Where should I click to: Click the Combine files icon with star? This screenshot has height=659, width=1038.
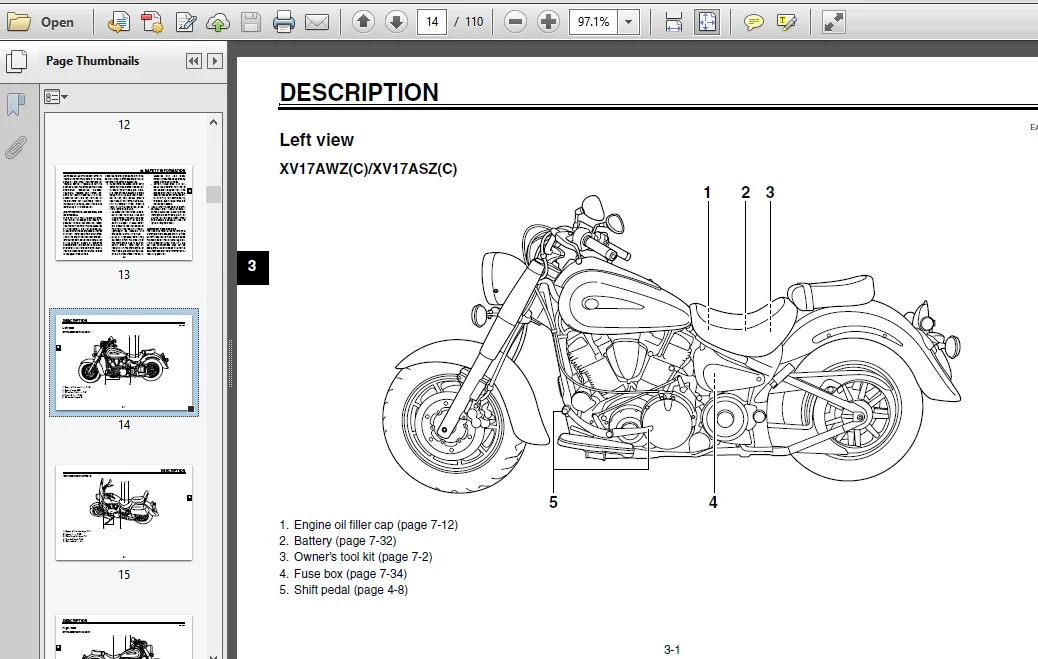tap(152, 22)
